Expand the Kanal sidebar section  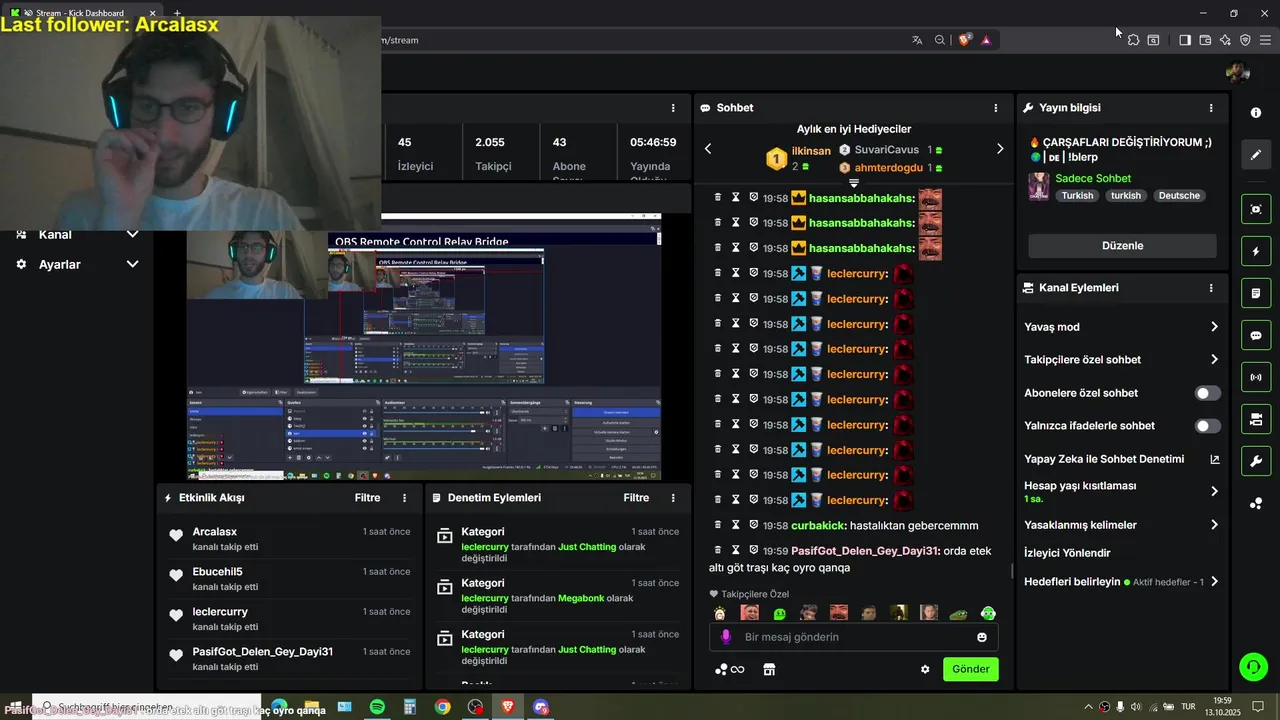[132, 234]
